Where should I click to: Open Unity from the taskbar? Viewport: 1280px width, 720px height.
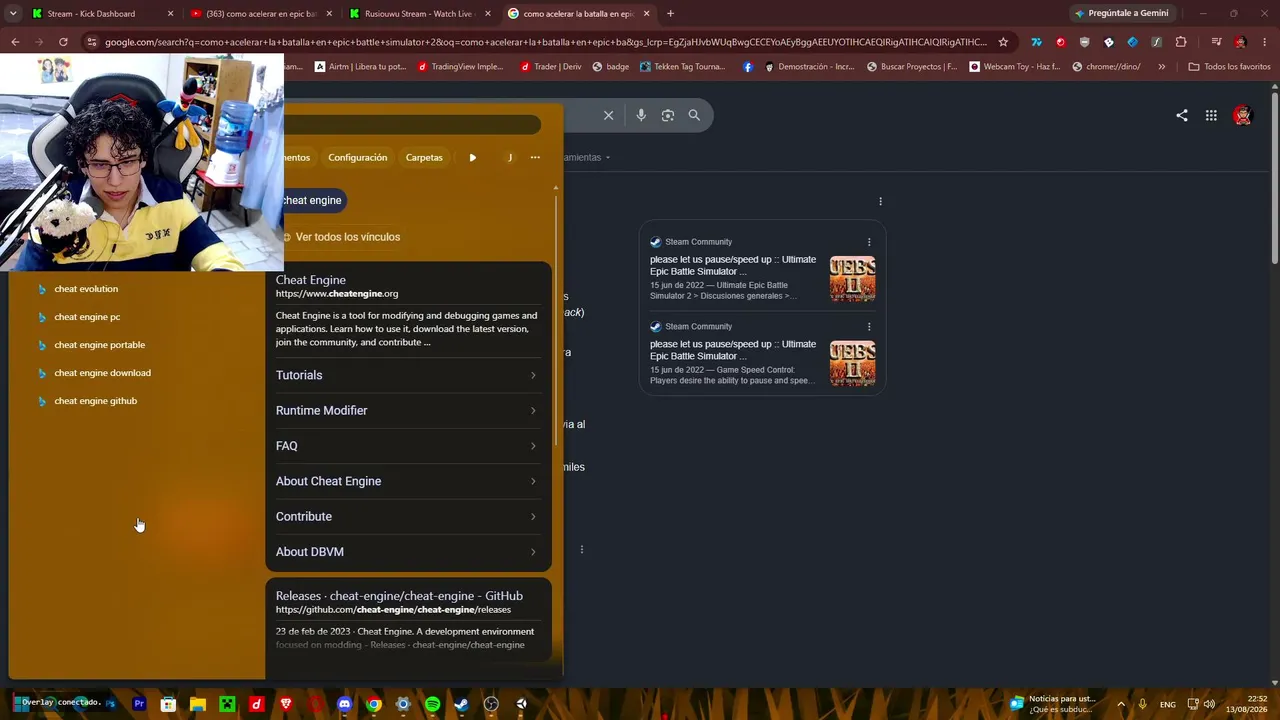pos(521,704)
